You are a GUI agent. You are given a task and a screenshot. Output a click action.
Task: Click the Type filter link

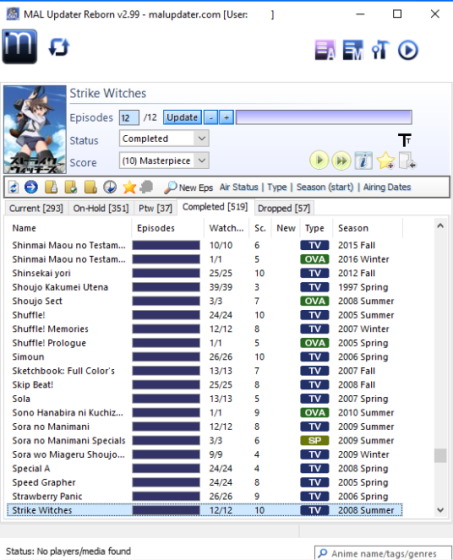[277, 187]
